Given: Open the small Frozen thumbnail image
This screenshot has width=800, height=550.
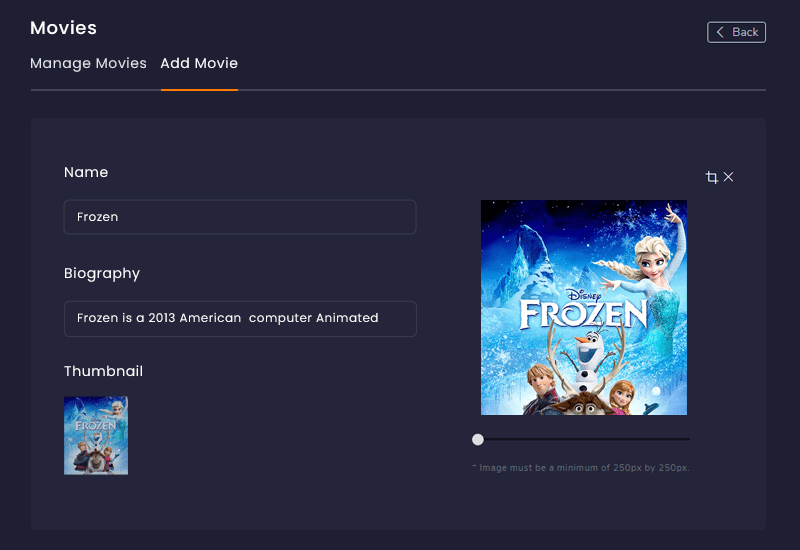Looking at the screenshot, I should (x=96, y=435).
